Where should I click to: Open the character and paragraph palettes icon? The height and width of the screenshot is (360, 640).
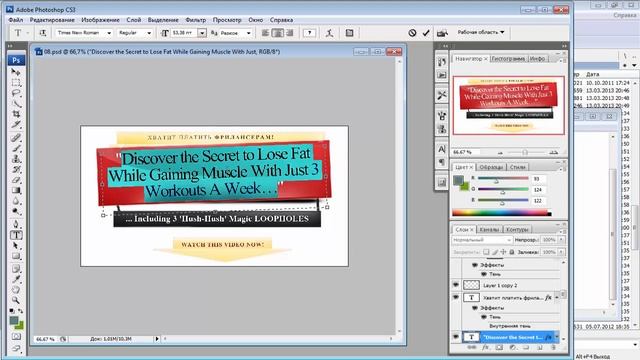coord(349,33)
